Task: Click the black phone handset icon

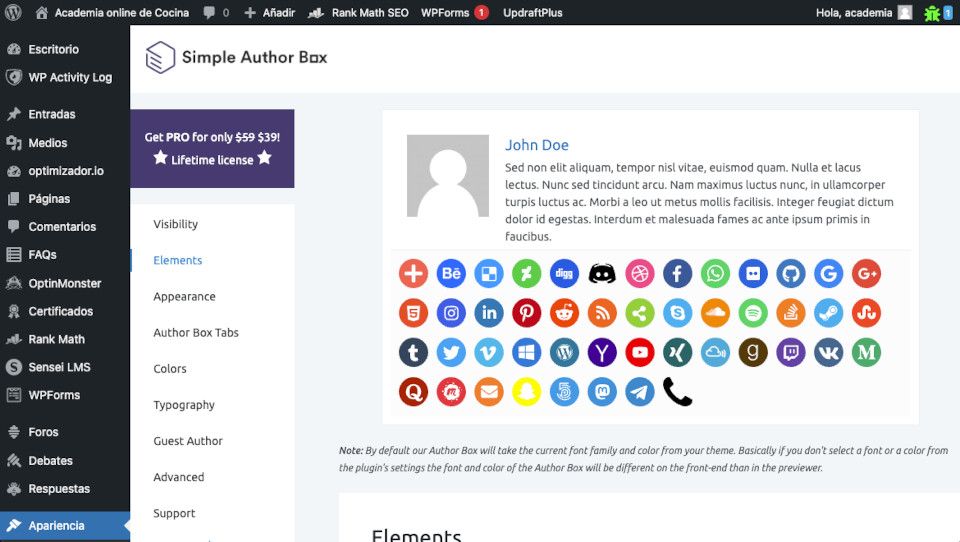Action: [x=677, y=391]
